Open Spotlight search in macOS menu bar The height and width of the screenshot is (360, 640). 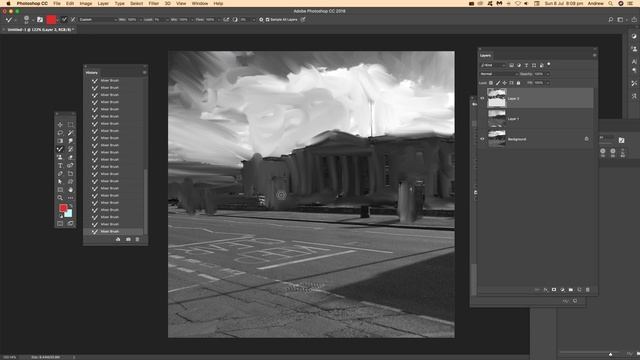point(611,3)
